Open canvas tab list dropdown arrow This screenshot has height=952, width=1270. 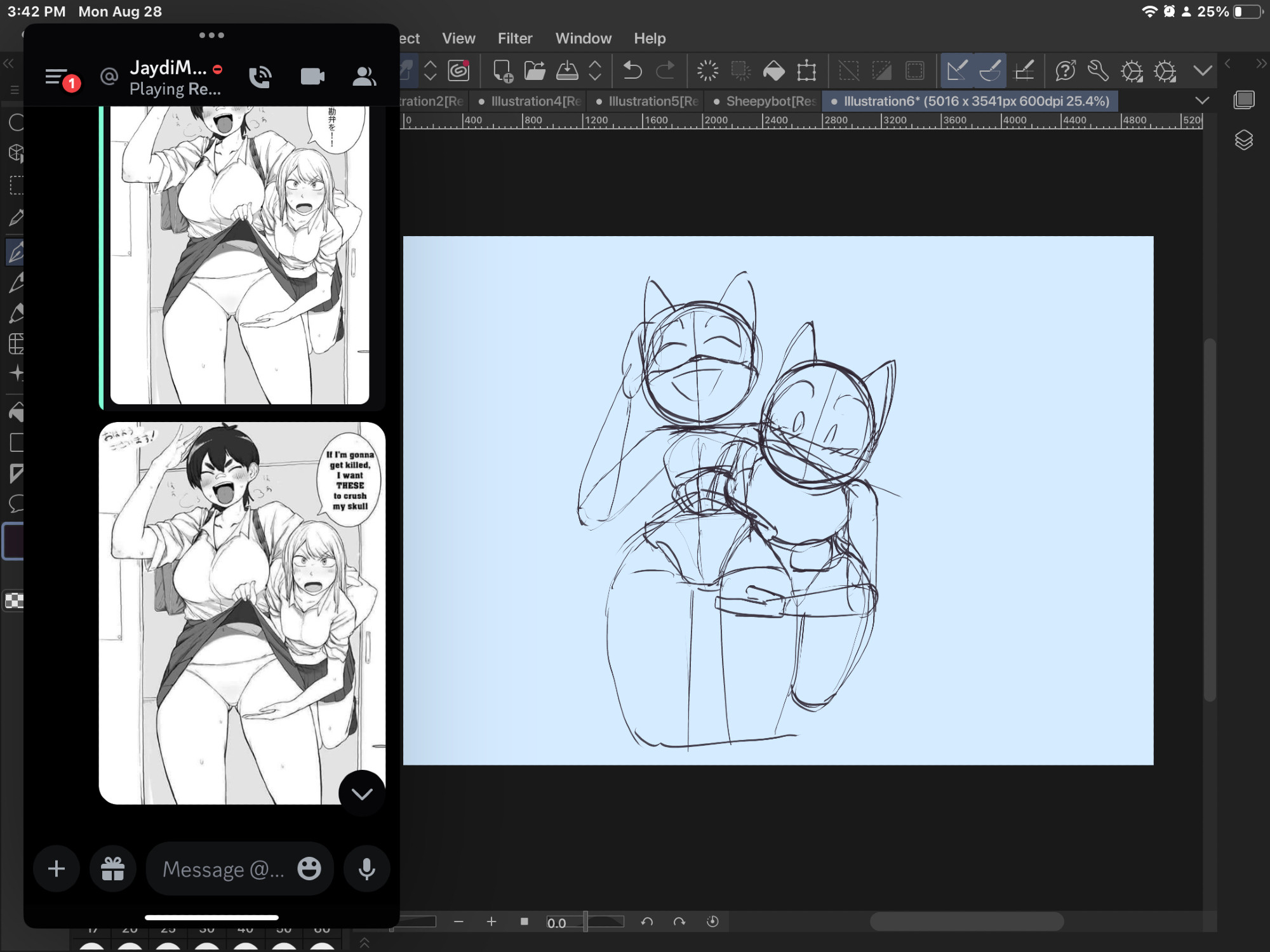click(x=1202, y=101)
